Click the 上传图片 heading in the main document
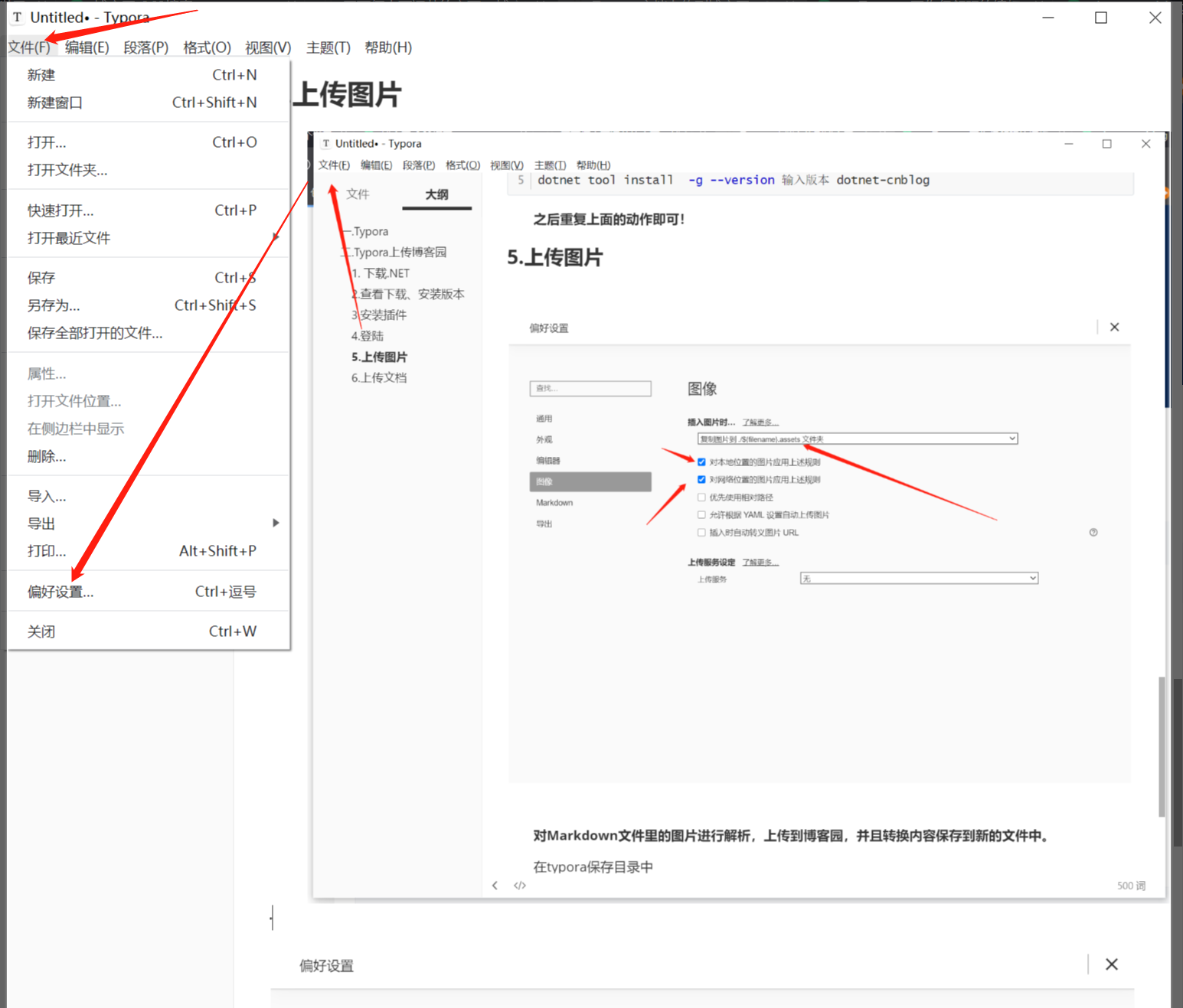The image size is (1183, 1008). tap(348, 95)
